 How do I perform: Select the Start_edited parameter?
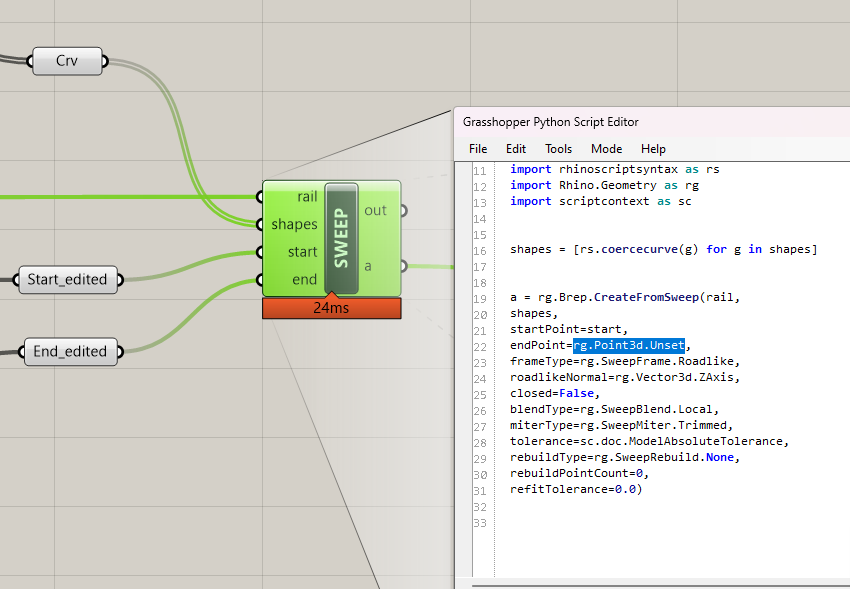pos(66,280)
